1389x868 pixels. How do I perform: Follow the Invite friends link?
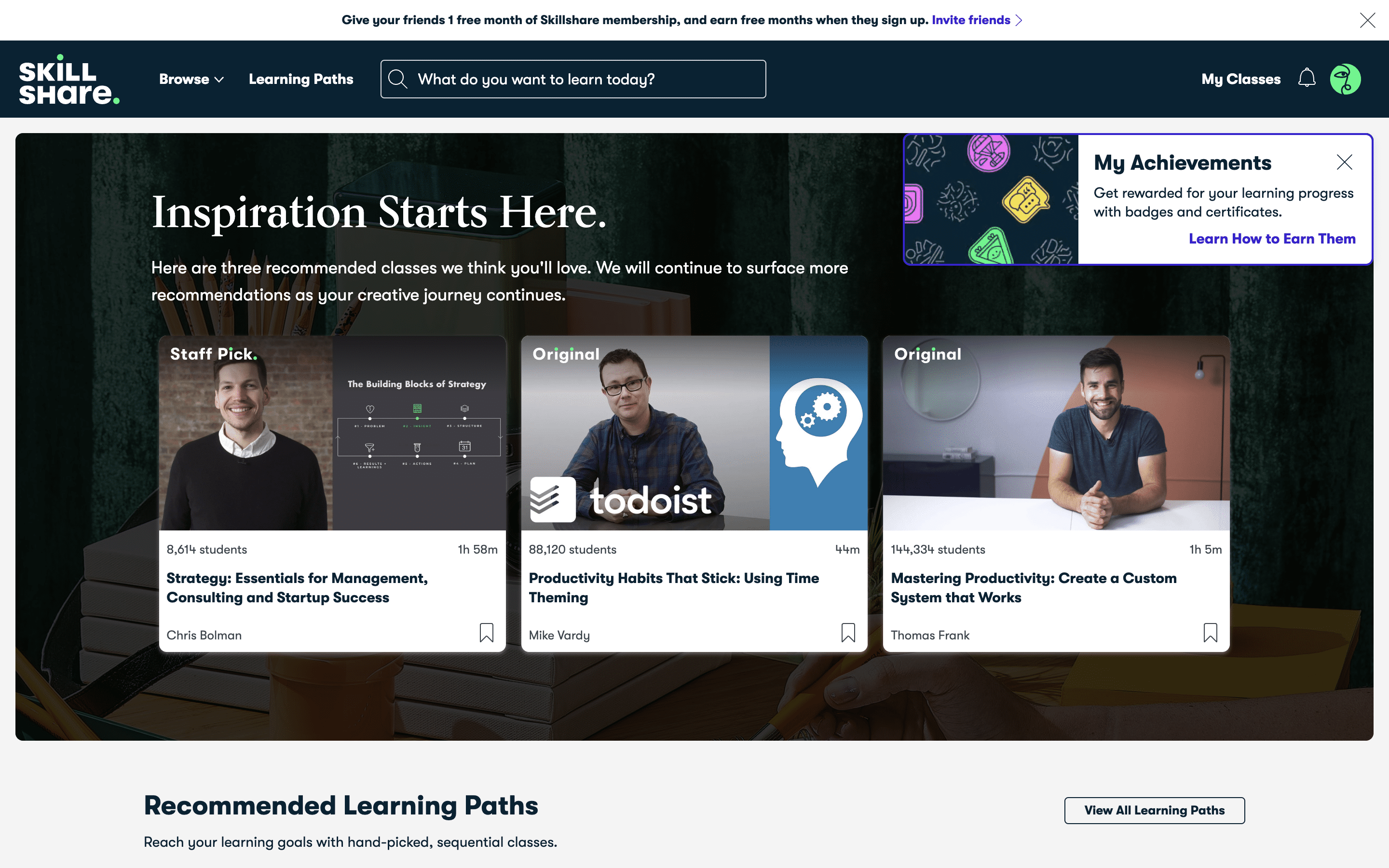coord(970,20)
